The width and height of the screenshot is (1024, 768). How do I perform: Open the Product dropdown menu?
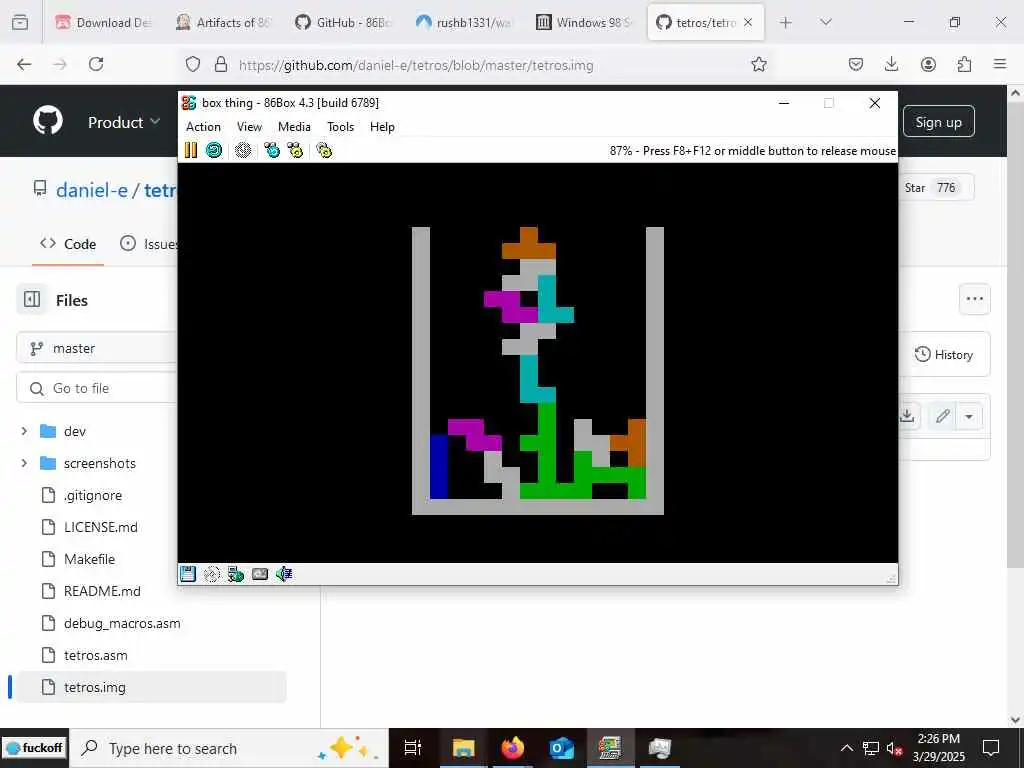tap(124, 122)
